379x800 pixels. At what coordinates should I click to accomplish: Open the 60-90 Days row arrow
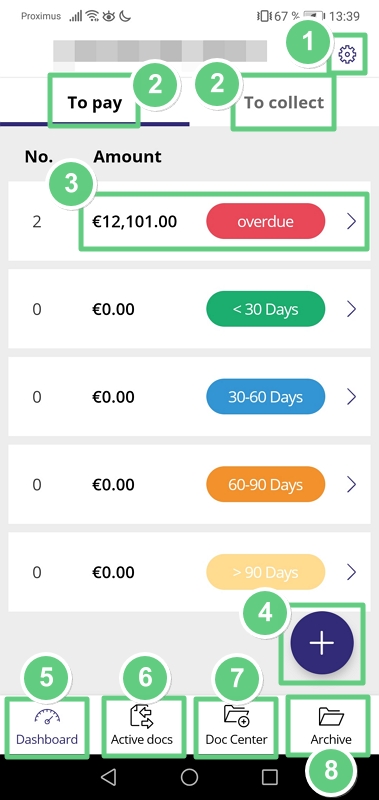pos(351,484)
